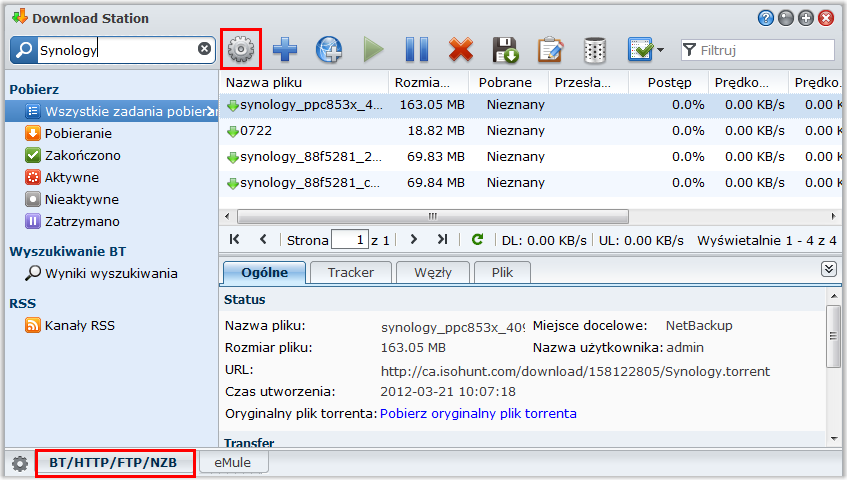Switch to the Tracker tab
Viewport: 847px width, 480px height.
click(351, 273)
